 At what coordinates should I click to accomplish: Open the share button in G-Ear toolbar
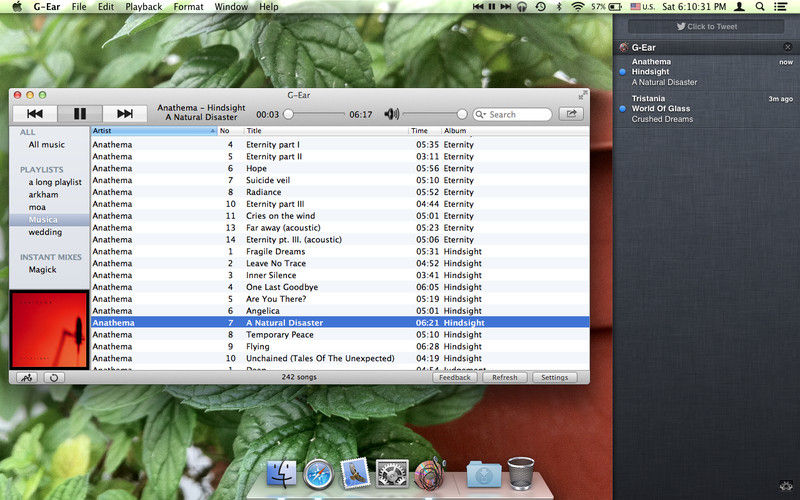tap(571, 114)
